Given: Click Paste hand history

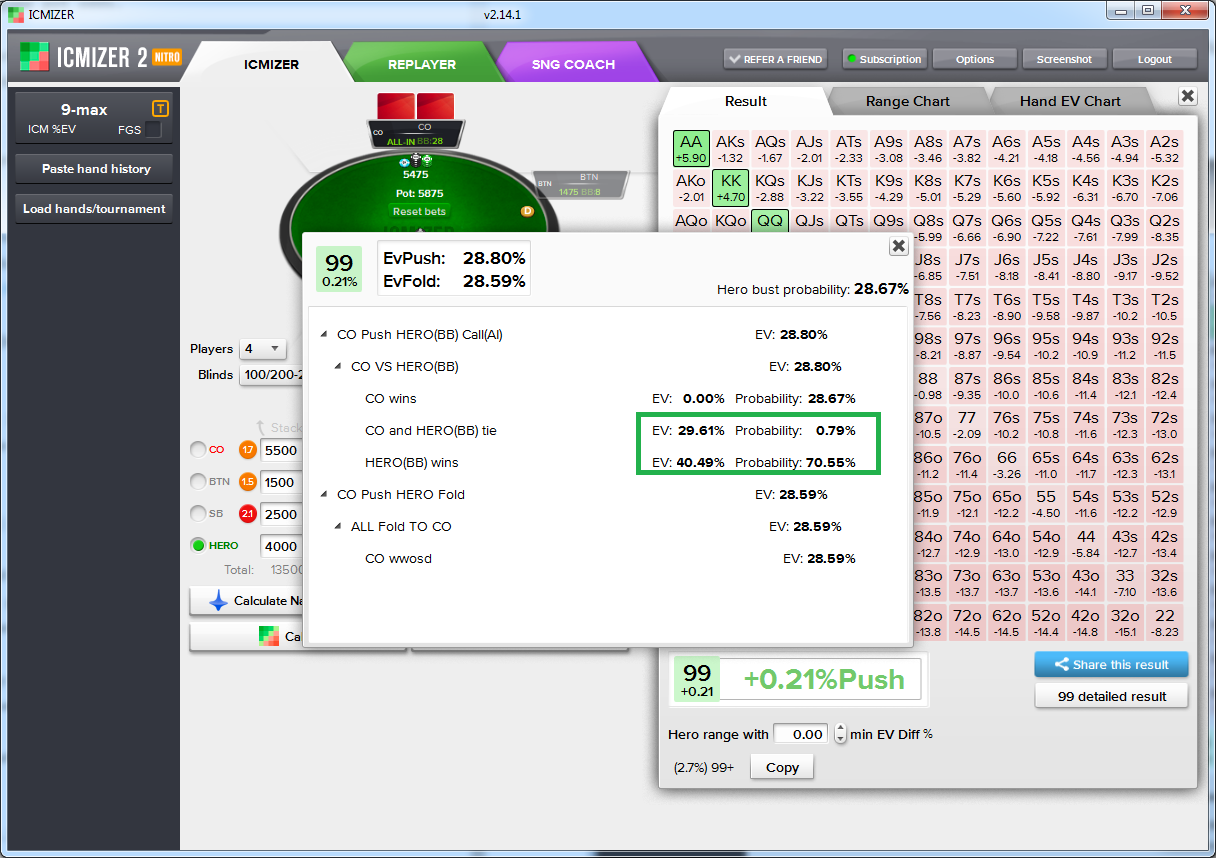Looking at the screenshot, I should click(96, 169).
